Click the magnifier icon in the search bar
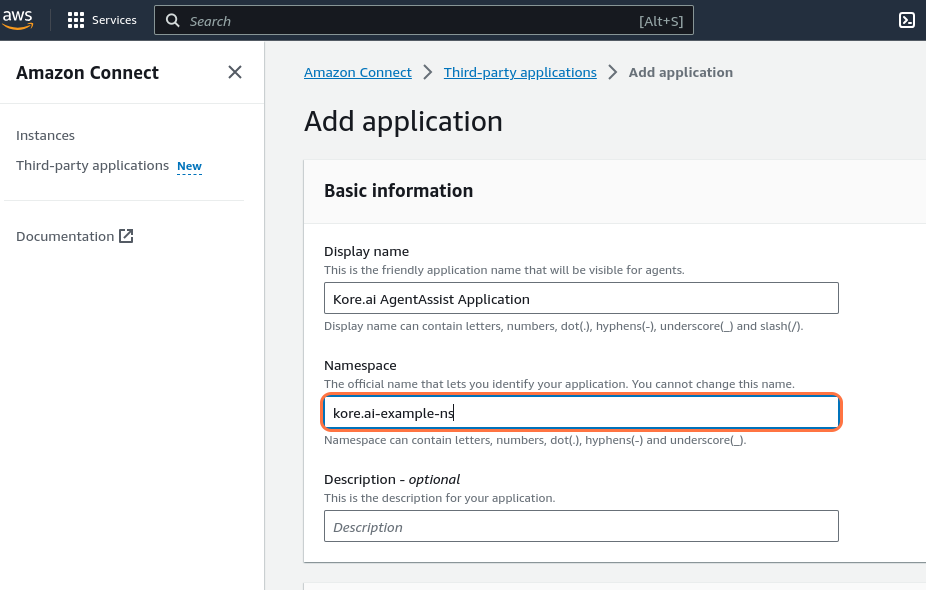The image size is (926, 590). pyautogui.click(x=172, y=20)
